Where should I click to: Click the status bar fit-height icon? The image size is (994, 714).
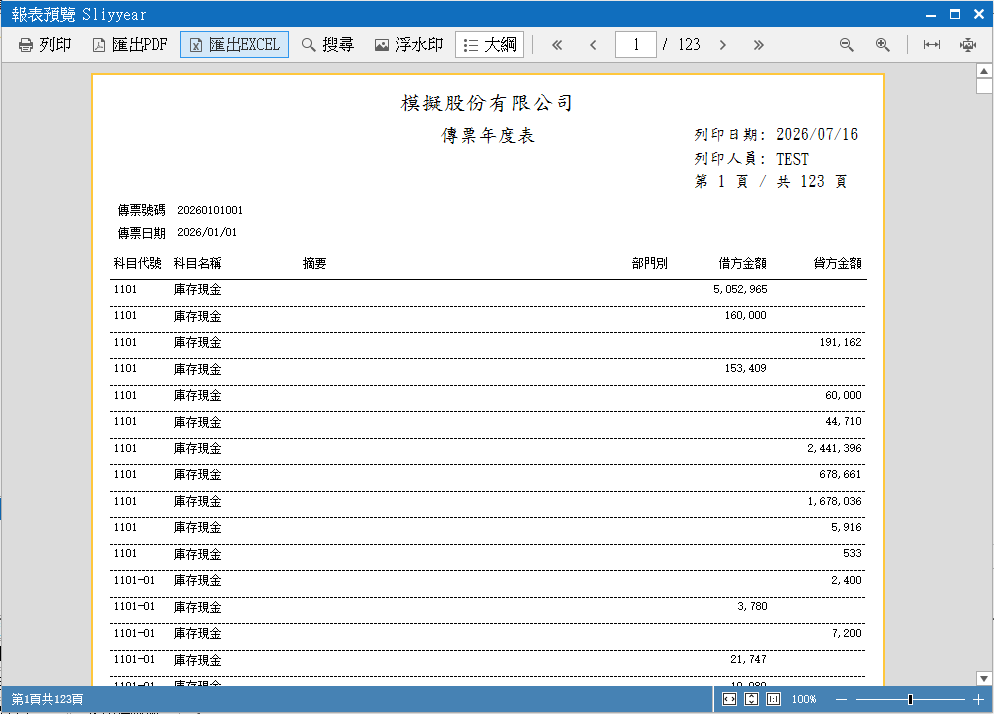tap(751, 699)
